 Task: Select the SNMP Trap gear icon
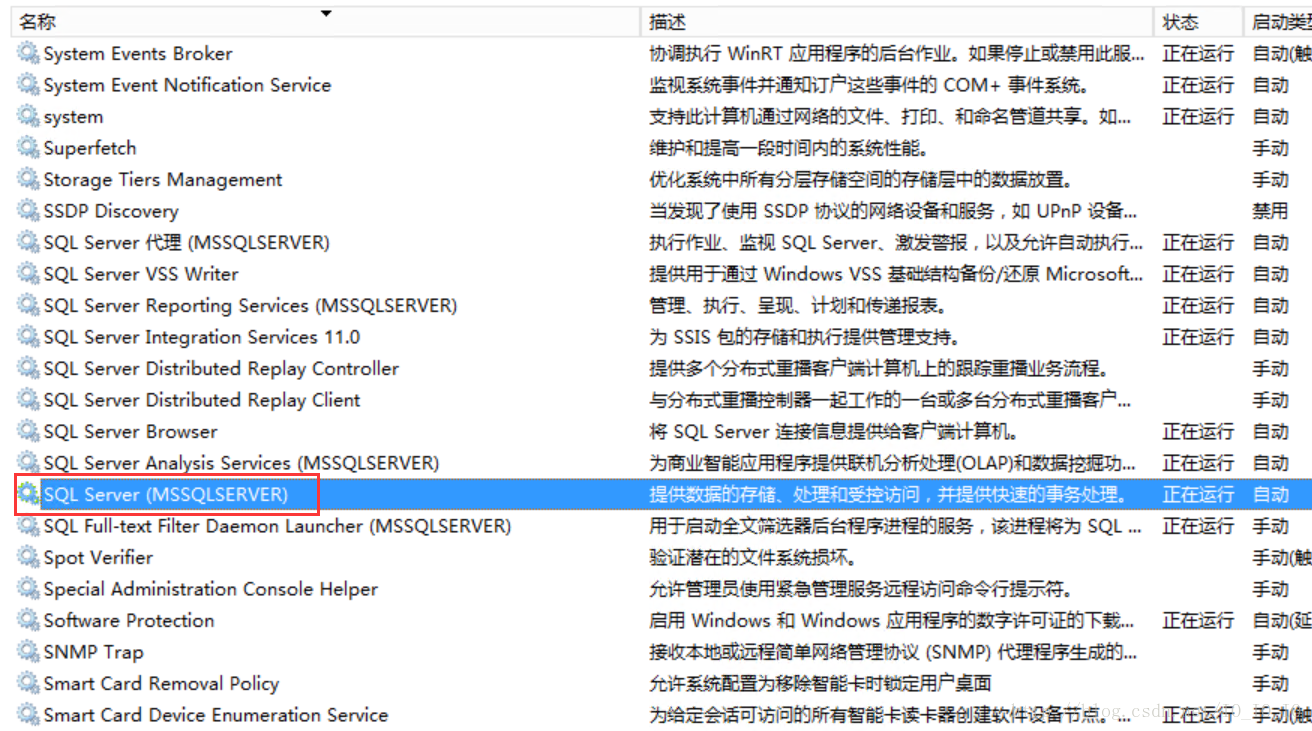point(28,652)
